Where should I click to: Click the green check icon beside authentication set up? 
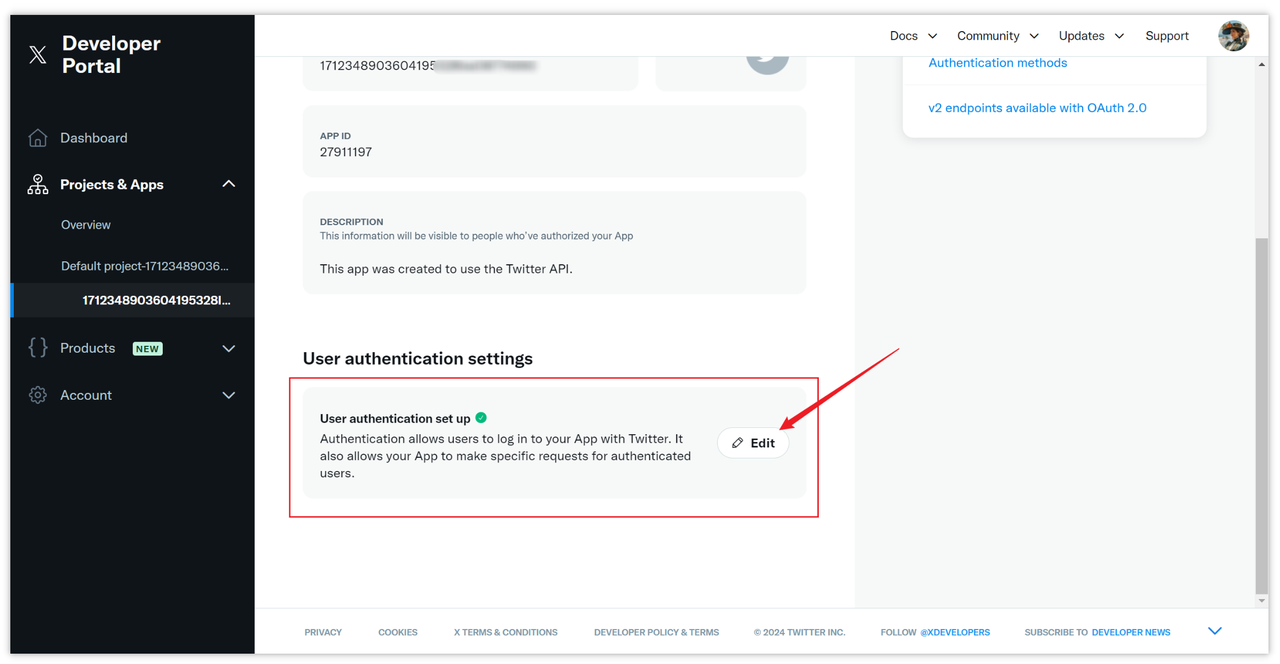(x=481, y=418)
